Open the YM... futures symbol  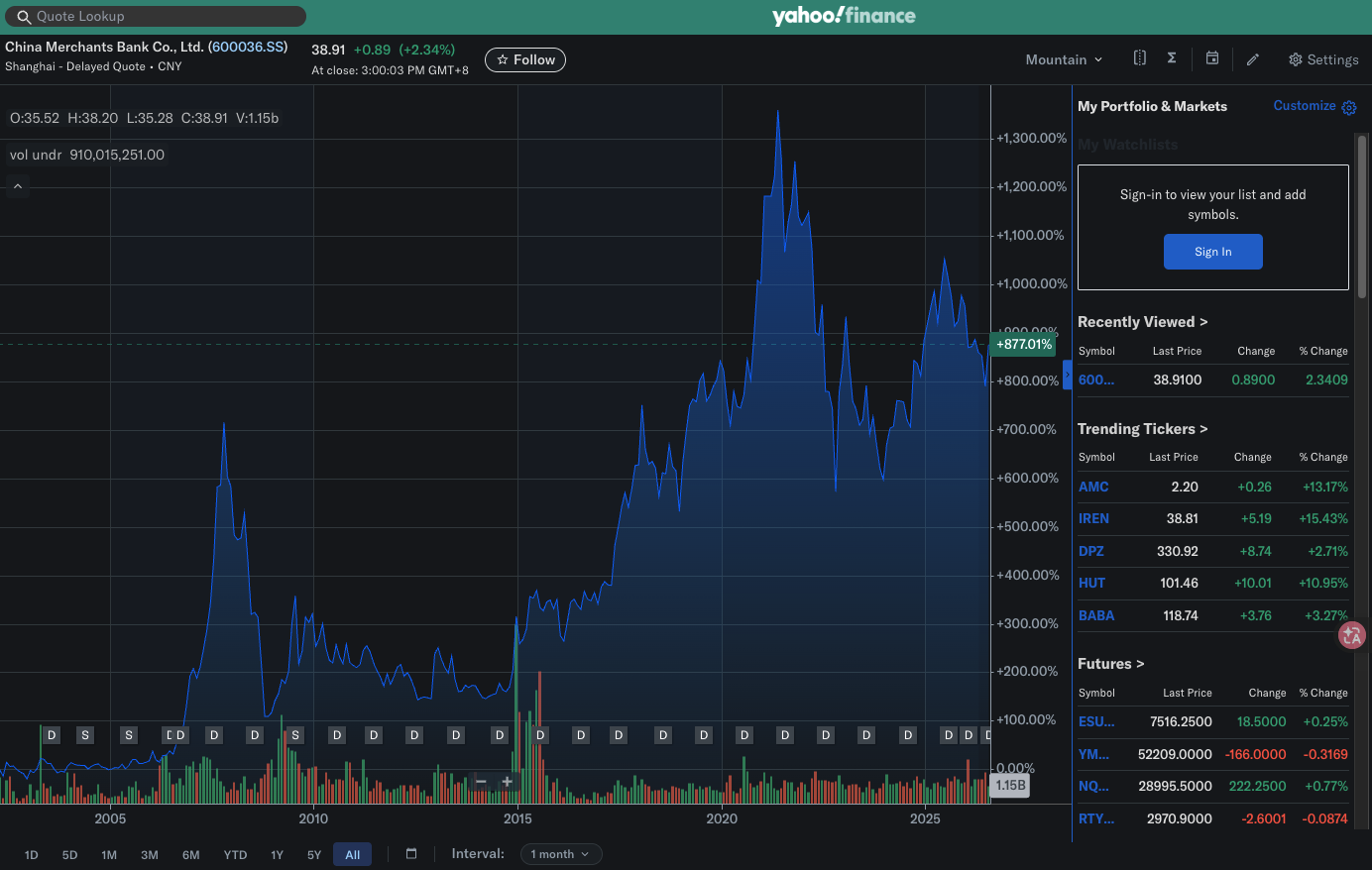point(1094,754)
